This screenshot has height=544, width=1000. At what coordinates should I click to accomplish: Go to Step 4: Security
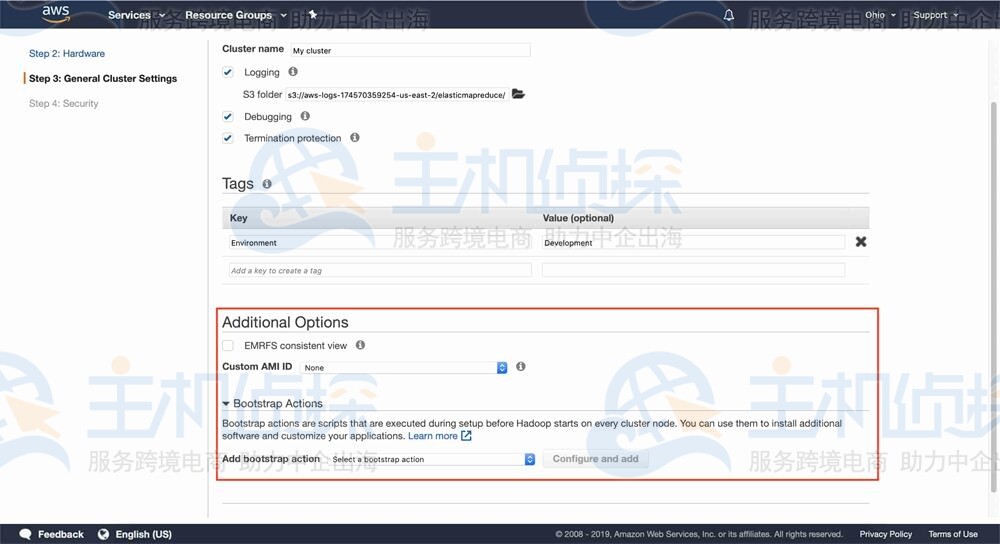click(63, 103)
